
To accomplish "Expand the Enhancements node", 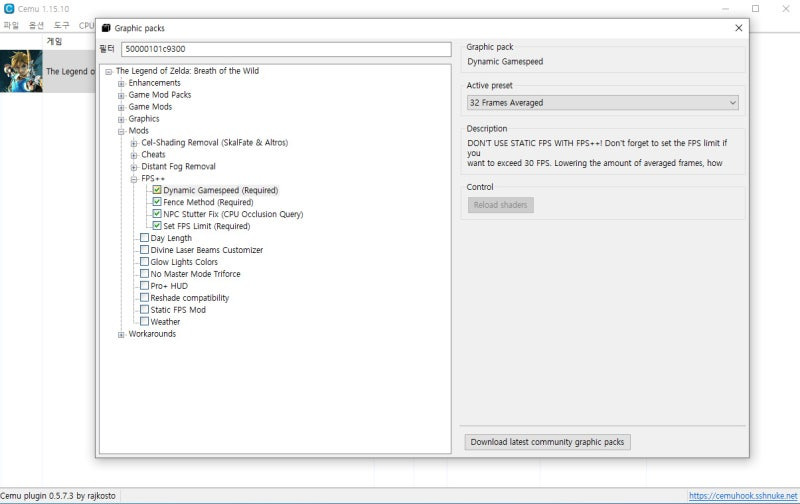I will pos(121,84).
